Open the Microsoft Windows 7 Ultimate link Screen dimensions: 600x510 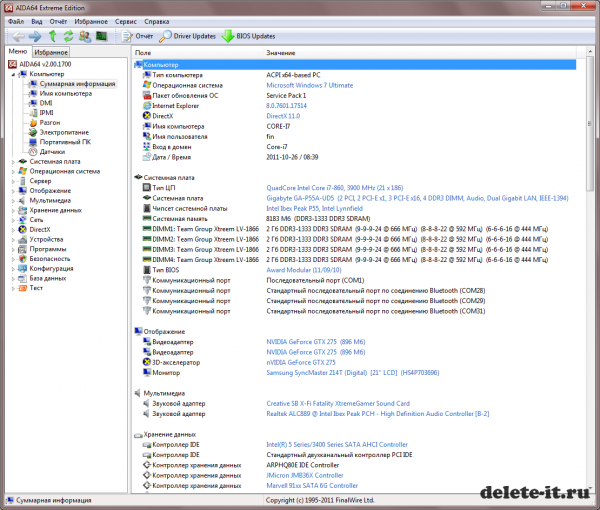(x=314, y=85)
